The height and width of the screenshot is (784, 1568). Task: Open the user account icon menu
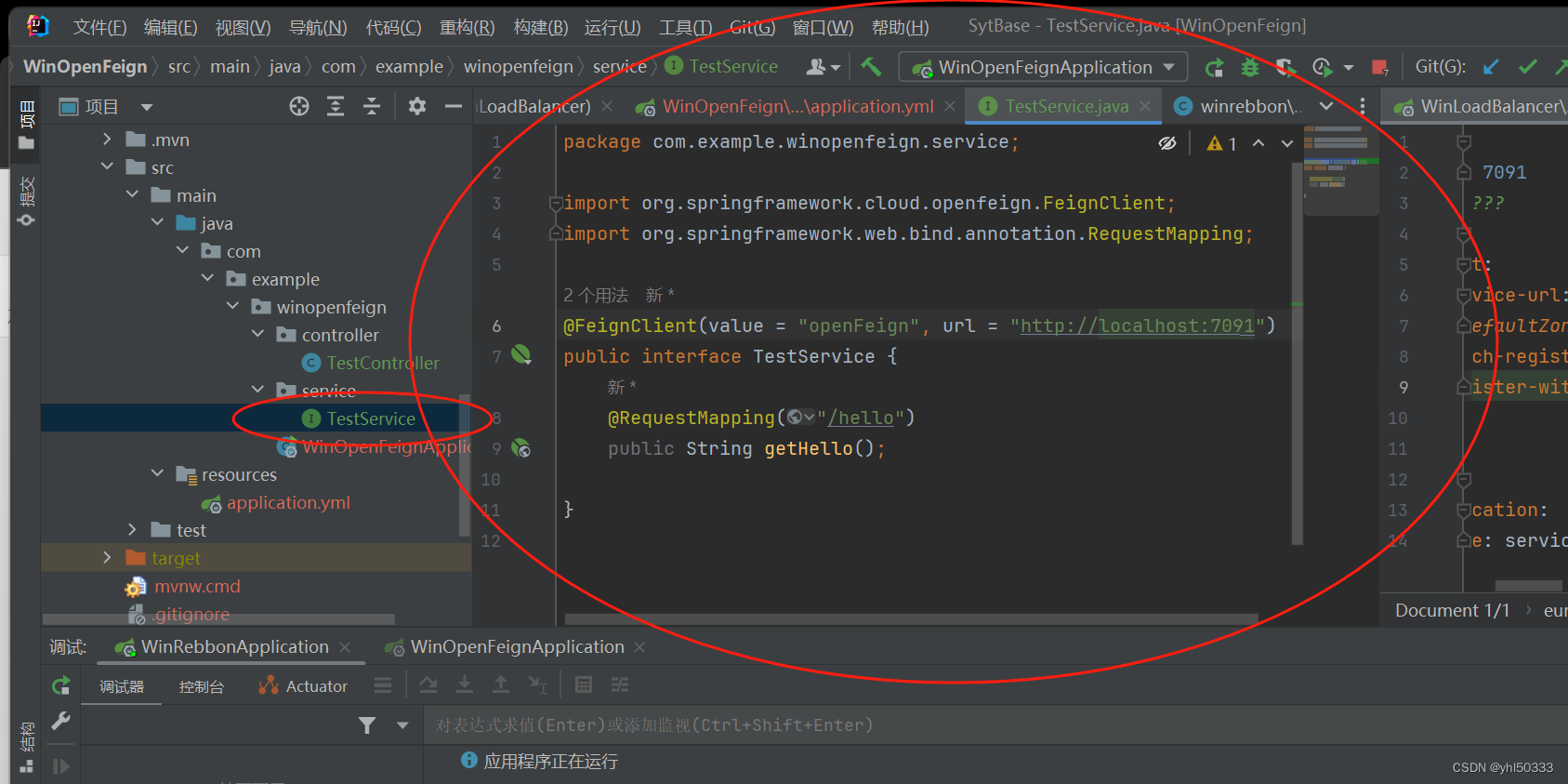(x=823, y=67)
